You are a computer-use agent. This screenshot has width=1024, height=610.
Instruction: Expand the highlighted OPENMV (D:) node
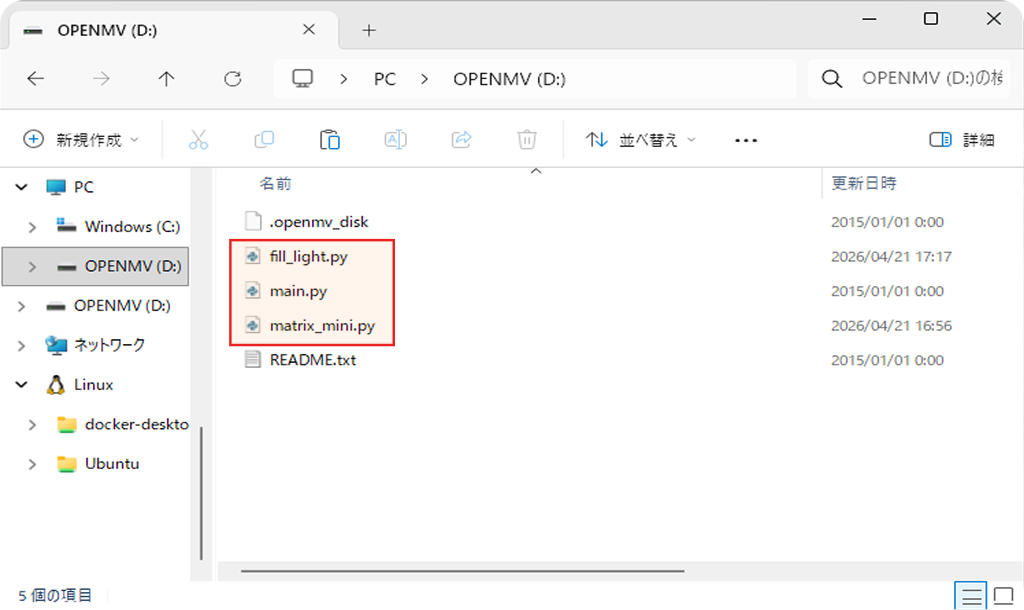32,266
